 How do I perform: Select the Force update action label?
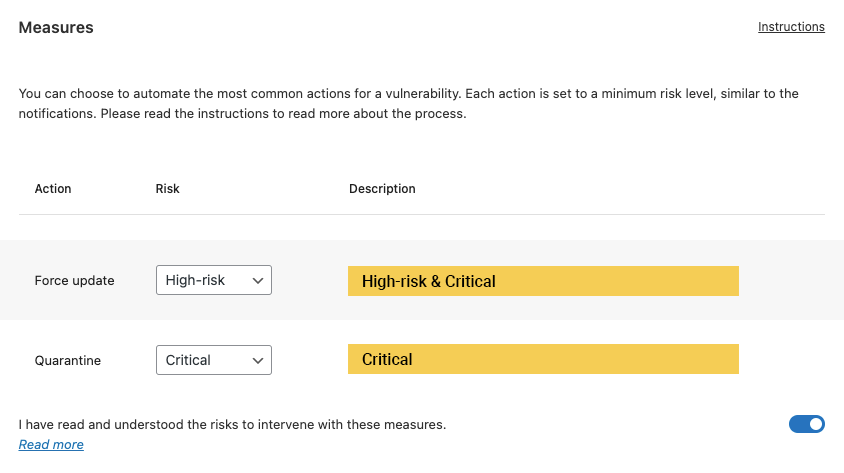pos(74,281)
